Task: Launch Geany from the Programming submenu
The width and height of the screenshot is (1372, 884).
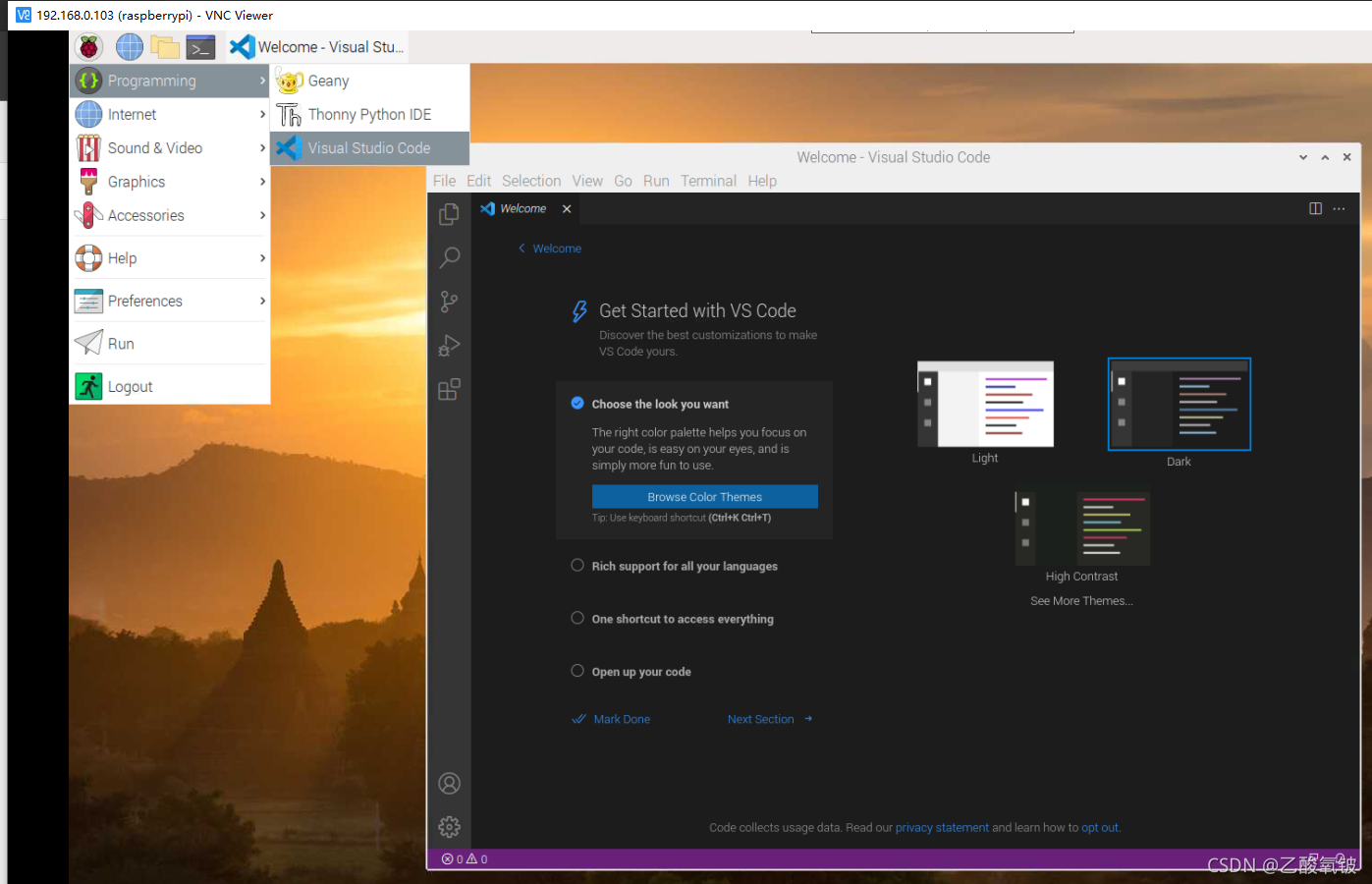Action: [370, 81]
